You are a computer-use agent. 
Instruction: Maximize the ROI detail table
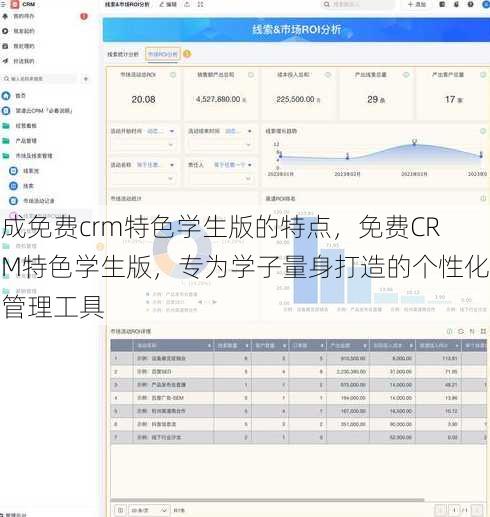pyautogui.click(x=483, y=331)
